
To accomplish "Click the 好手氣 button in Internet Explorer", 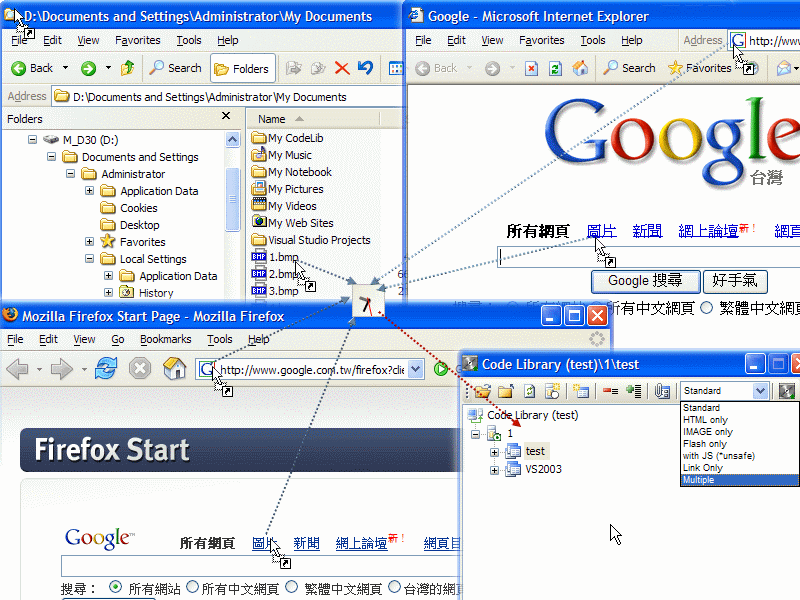I will (x=735, y=281).
